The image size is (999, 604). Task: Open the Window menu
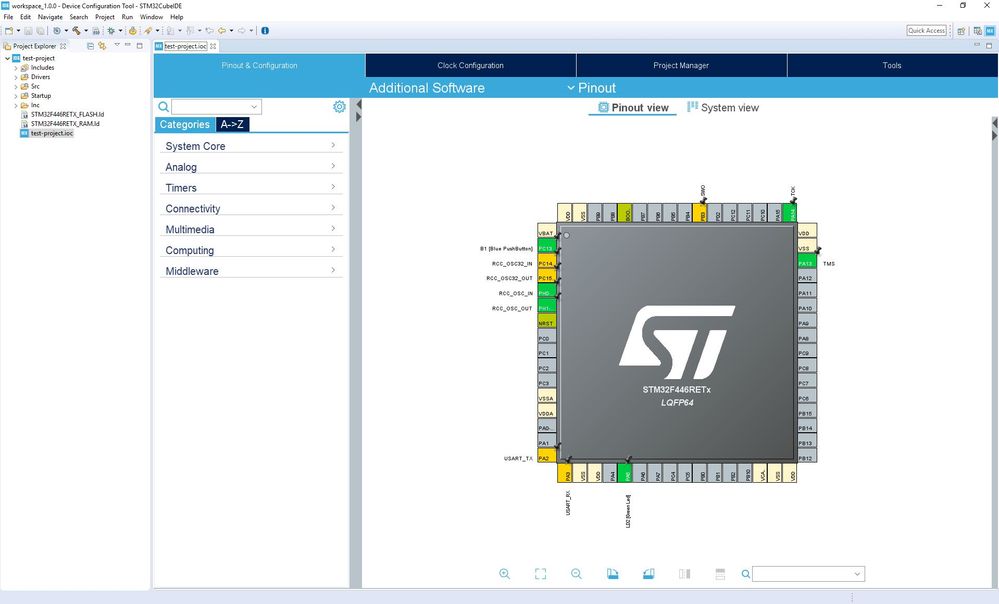point(152,17)
